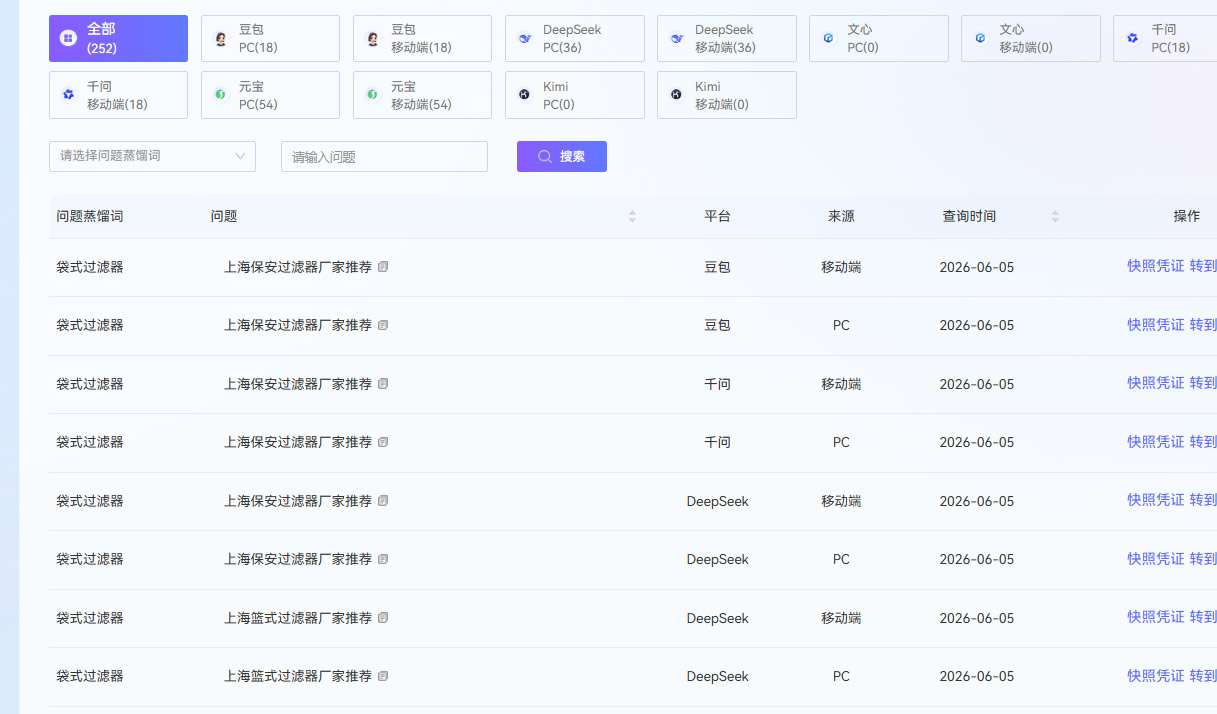Click 袋式过滤器 cell in the 千问 移动端 row
This screenshot has width=1217, height=714.
[x=90, y=384]
